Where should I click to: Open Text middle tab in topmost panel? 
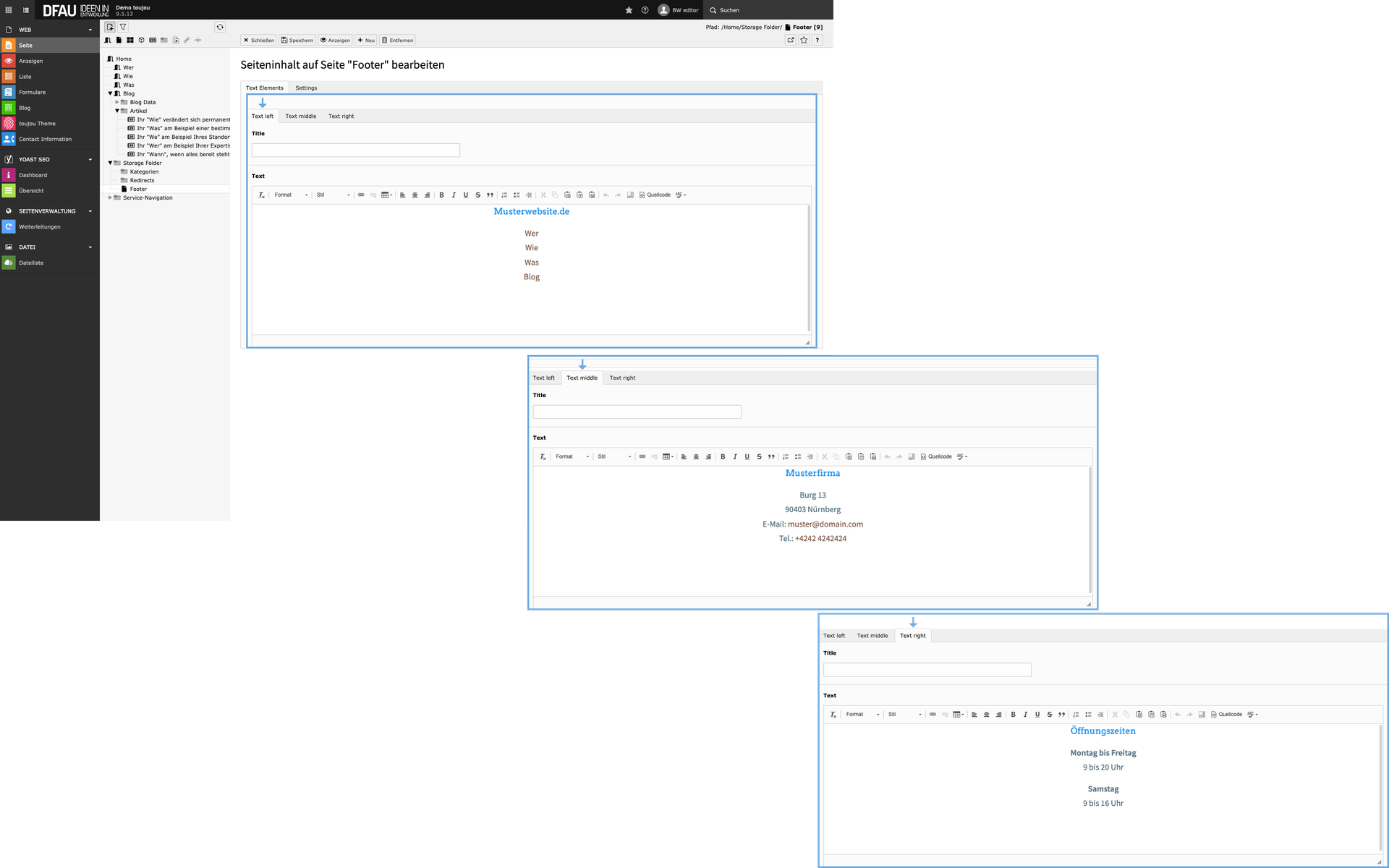coord(300,116)
